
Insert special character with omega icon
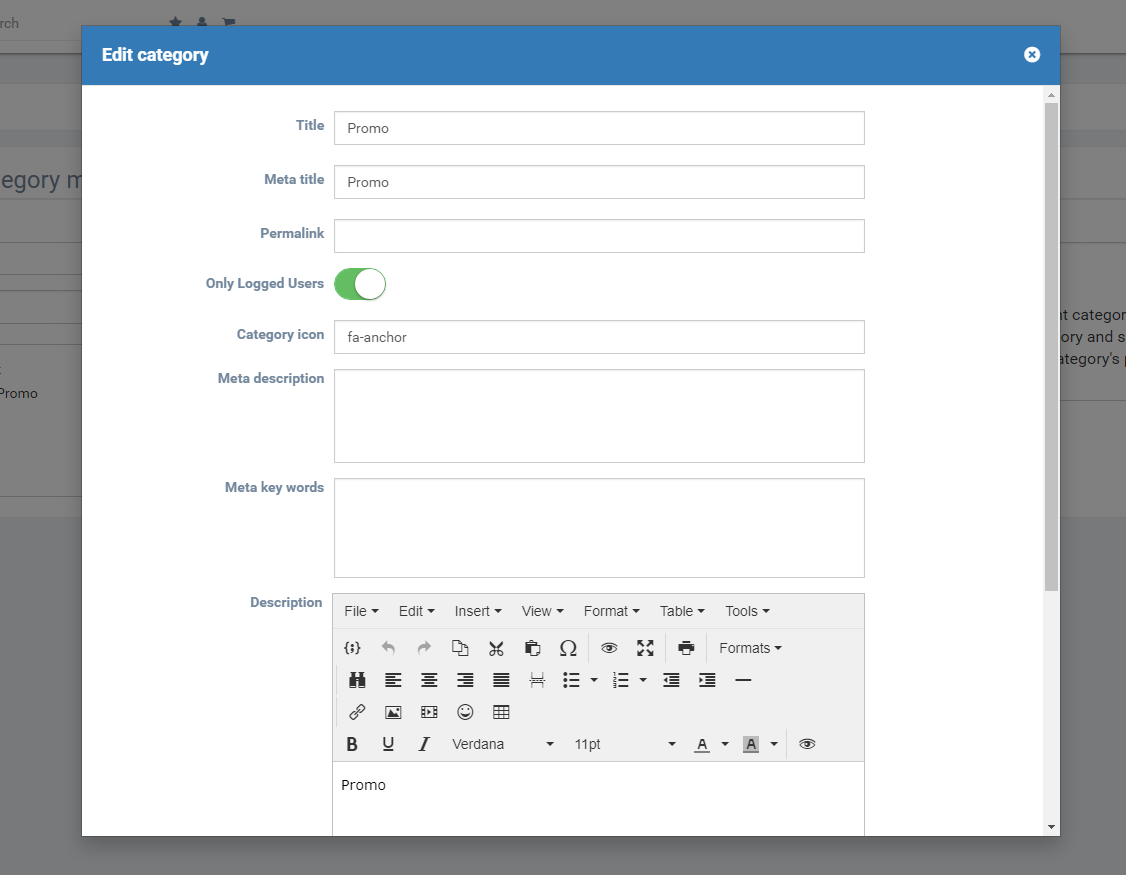(568, 648)
